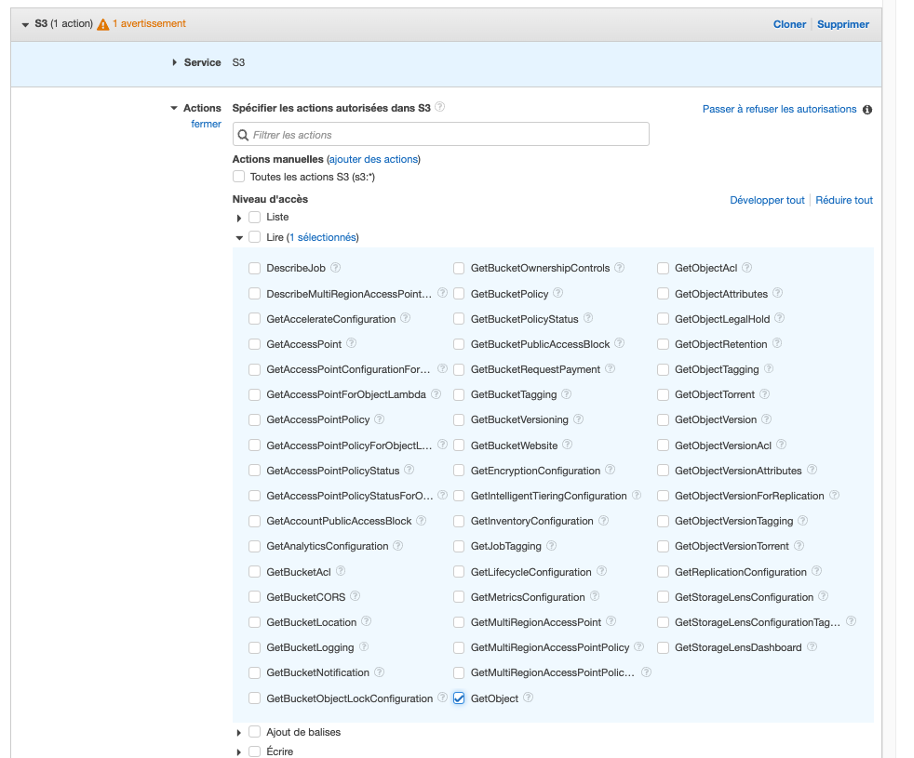914x758 pixels.
Task: Click Réduire tout link
Action: pyautogui.click(x=844, y=200)
